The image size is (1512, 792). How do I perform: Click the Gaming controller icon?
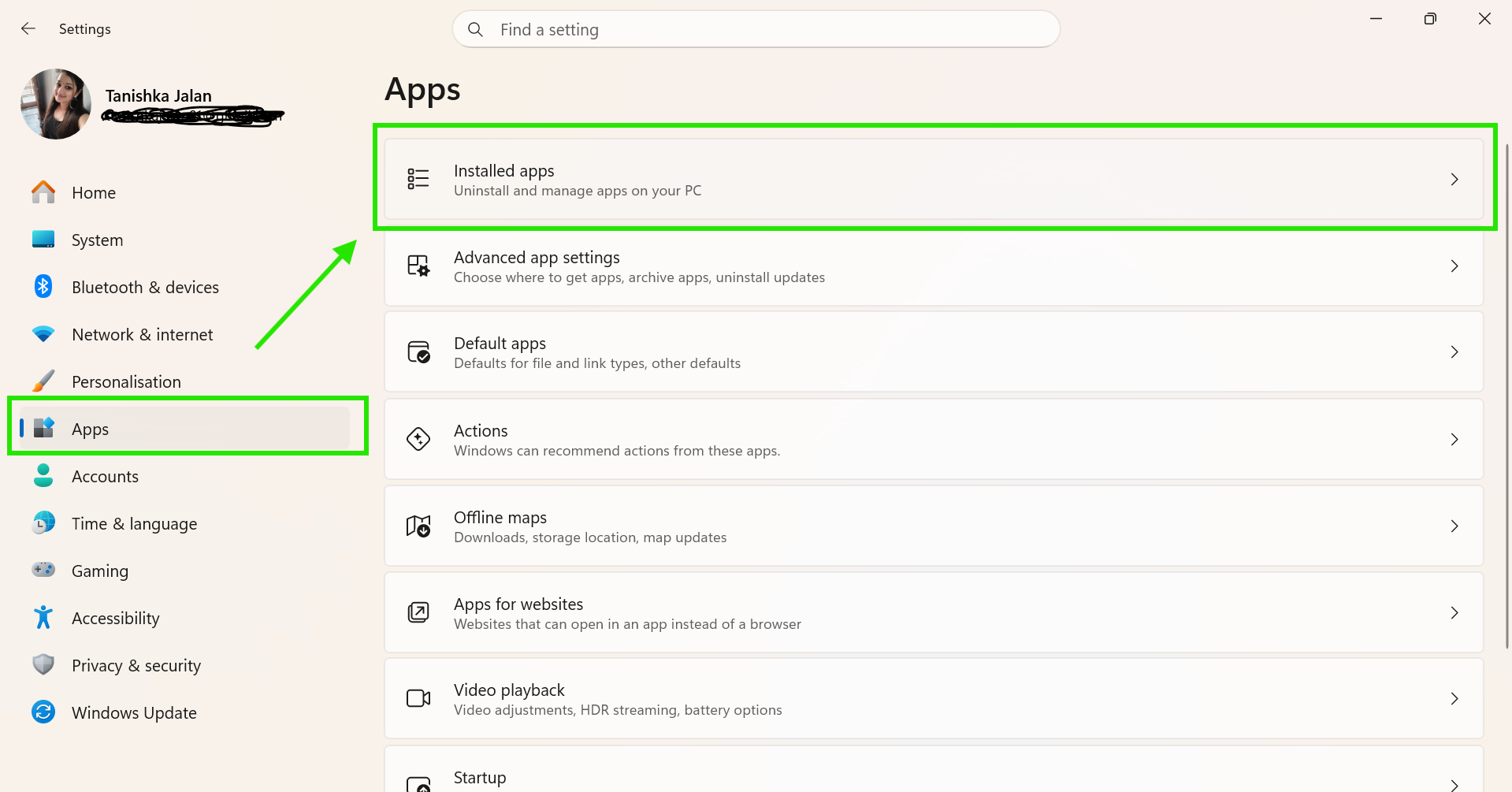click(x=43, y=569)
